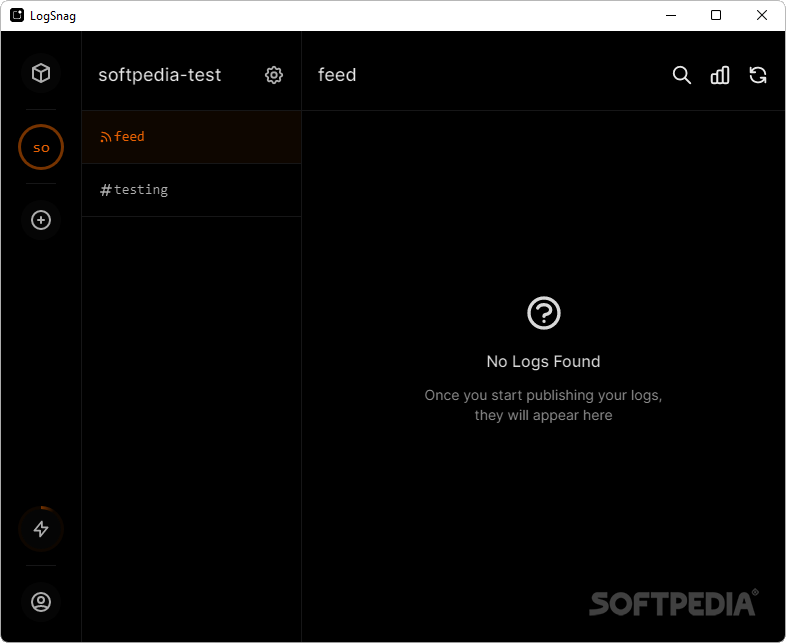Open the bar chart insights icon
The image size is (786, 643).
click(720, 75)
